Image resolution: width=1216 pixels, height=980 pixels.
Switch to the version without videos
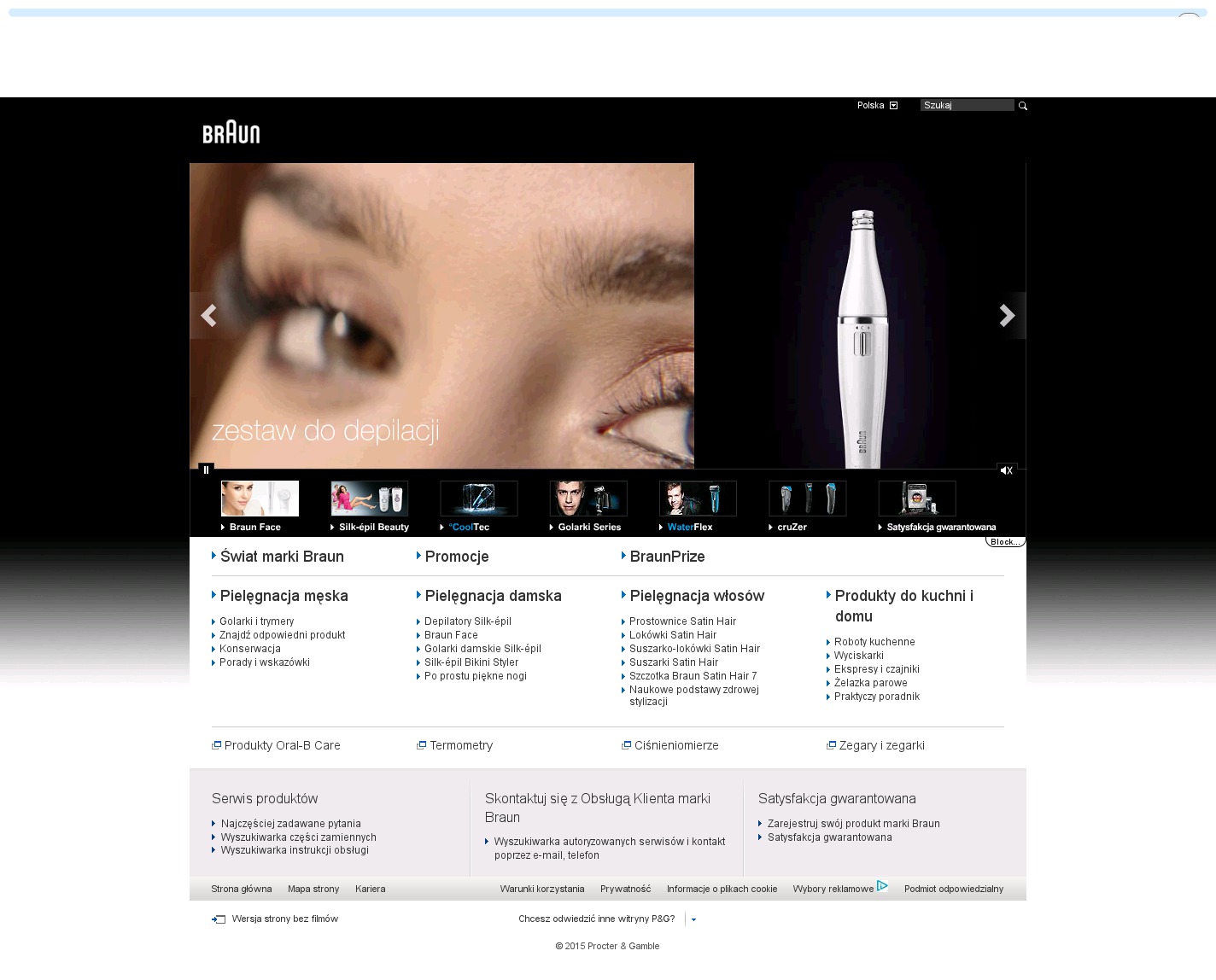point(284,919)
